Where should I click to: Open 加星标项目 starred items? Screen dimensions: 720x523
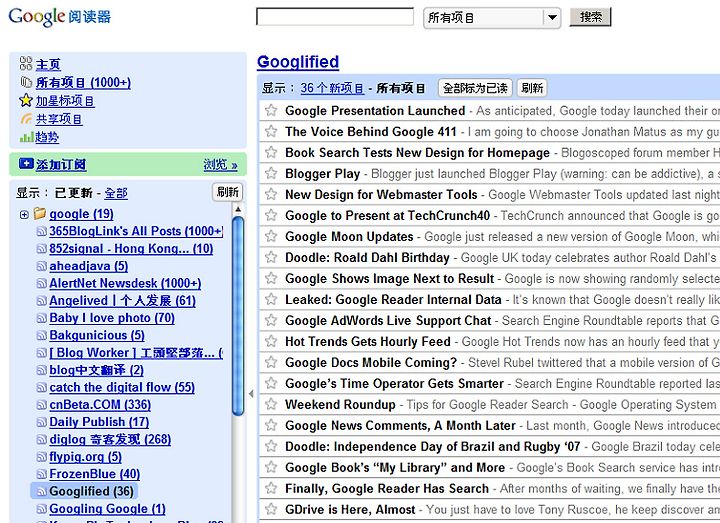(x=65, y=101)
